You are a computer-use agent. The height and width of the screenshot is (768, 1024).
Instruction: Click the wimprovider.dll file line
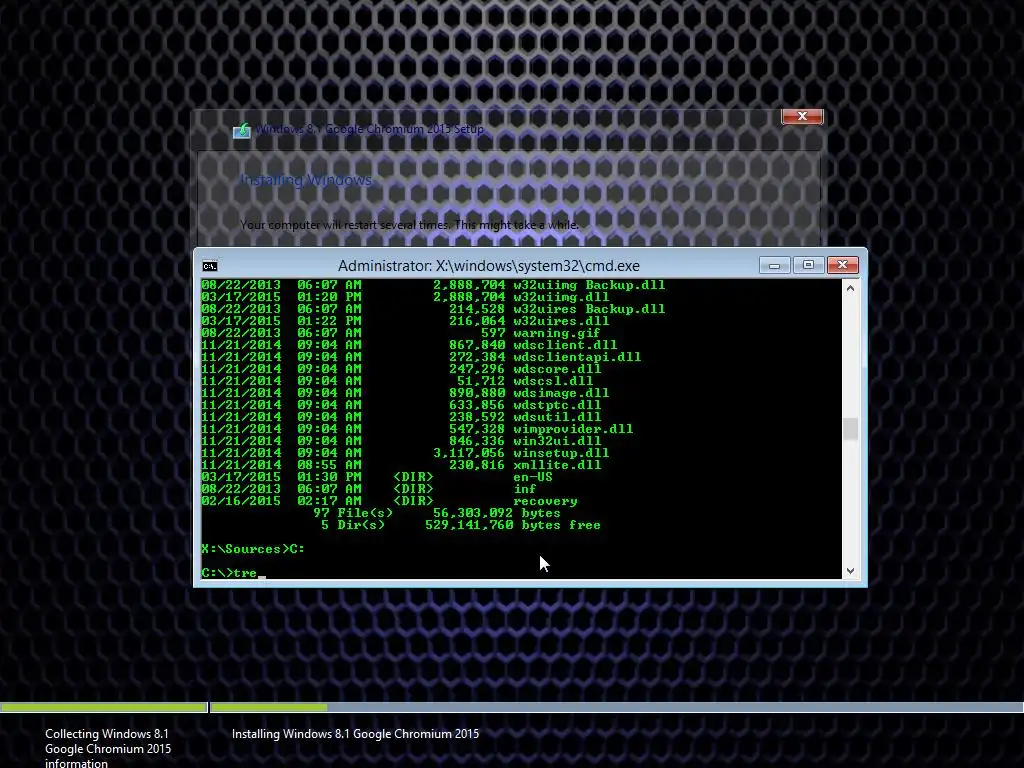point(417,429)
